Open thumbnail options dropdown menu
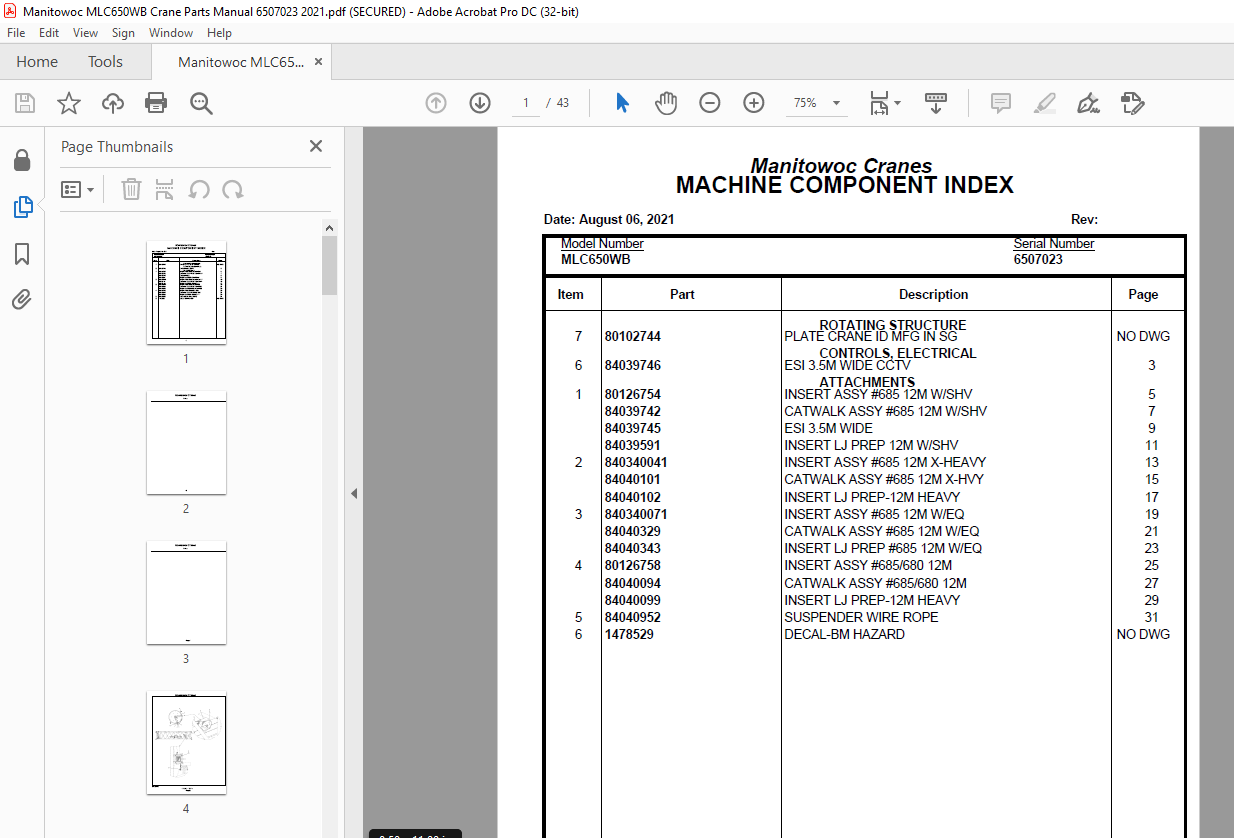The image size is (1234, 838). 78,189
